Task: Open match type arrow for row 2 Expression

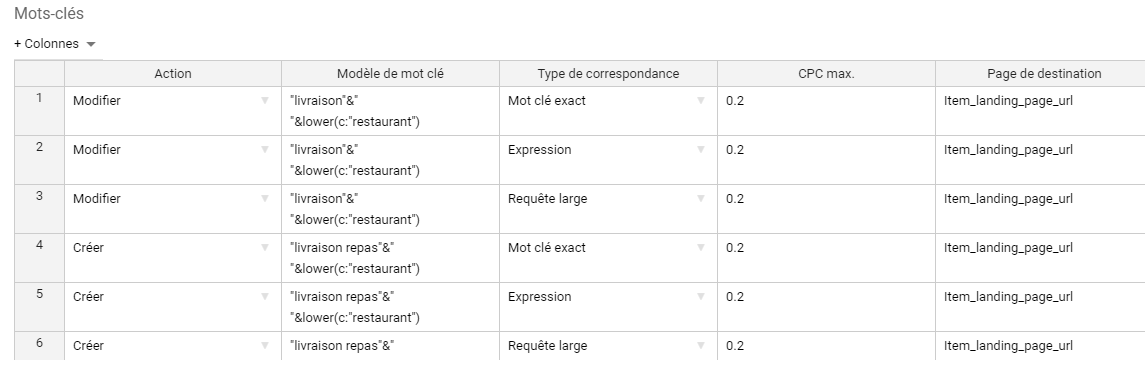Action: pos(701,150)
